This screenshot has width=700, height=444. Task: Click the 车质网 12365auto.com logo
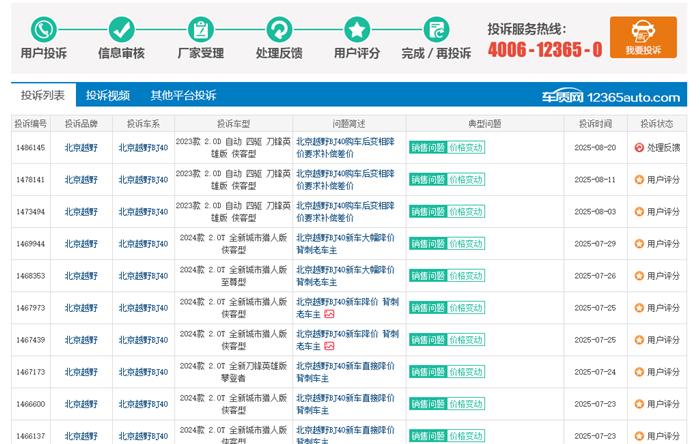click(x=624, y=97)
